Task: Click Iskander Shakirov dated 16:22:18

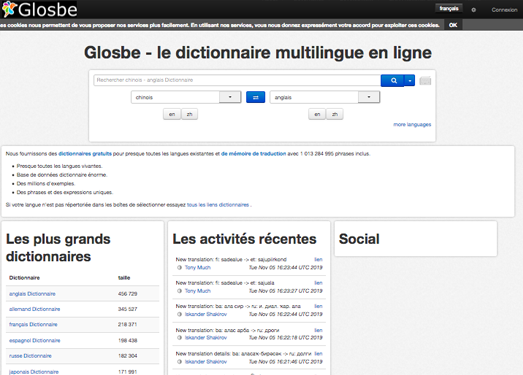Action: [x=206, y=338]
